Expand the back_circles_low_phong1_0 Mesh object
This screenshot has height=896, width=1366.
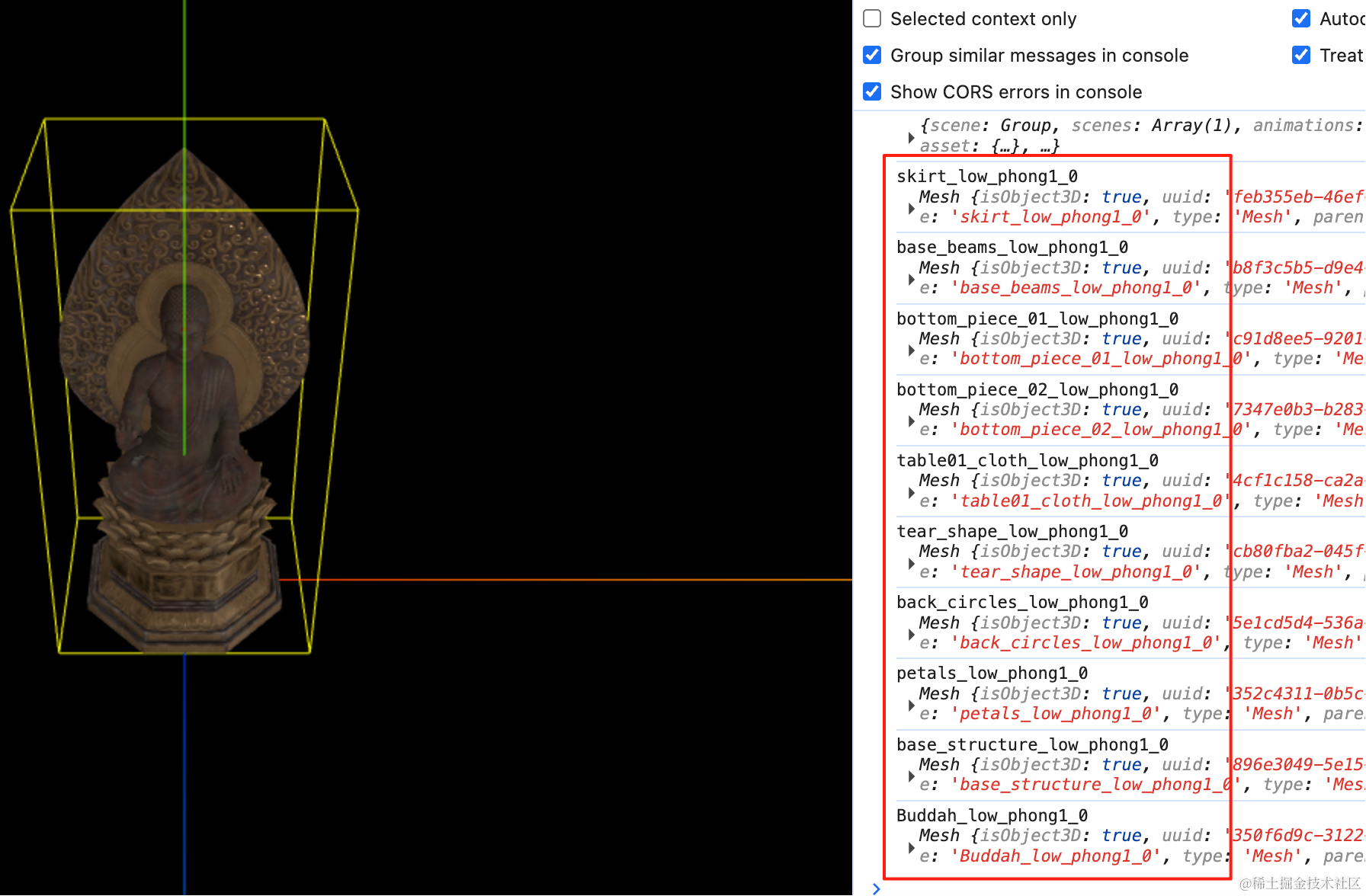point(911,634)
